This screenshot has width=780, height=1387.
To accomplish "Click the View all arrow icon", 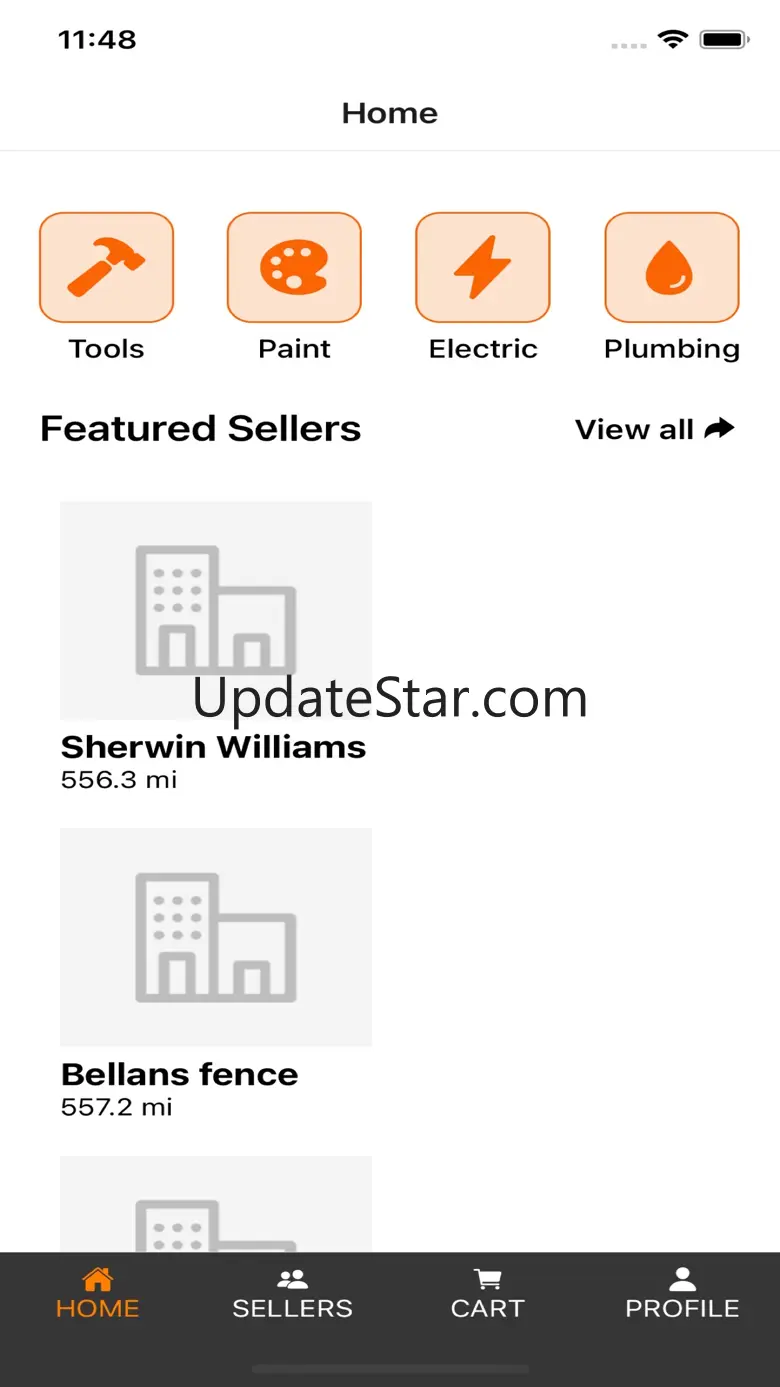I will click(720, 429).
